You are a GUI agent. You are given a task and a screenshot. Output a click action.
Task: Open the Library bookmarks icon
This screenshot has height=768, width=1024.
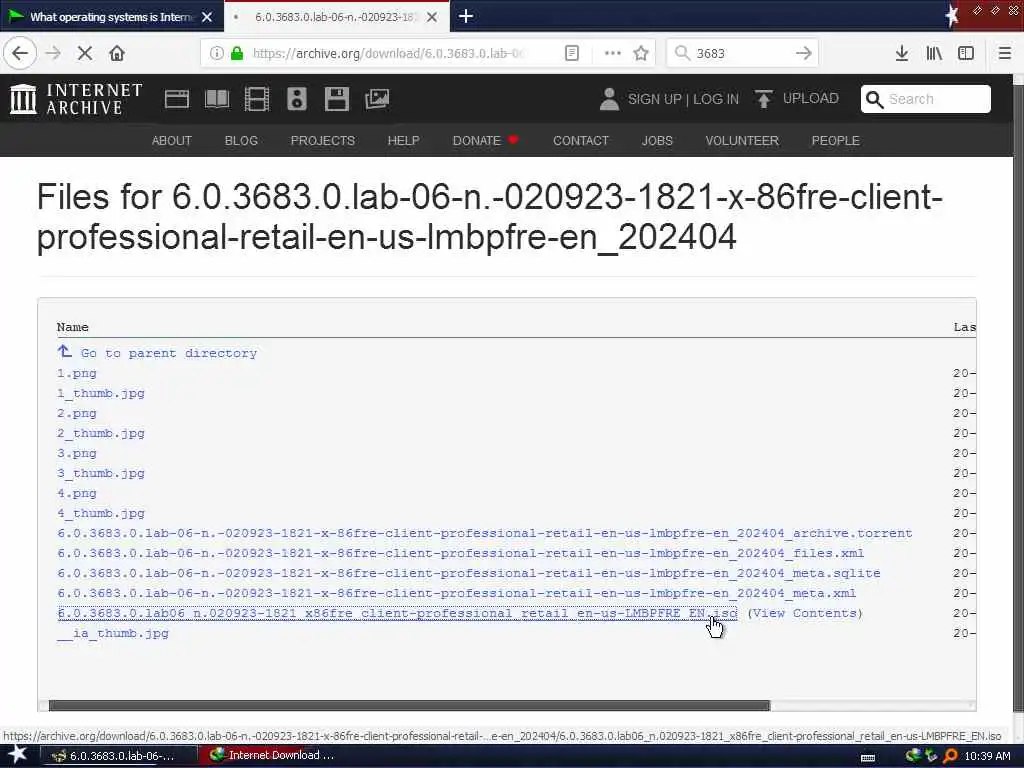pyautogui.click(x=934, y=53)
